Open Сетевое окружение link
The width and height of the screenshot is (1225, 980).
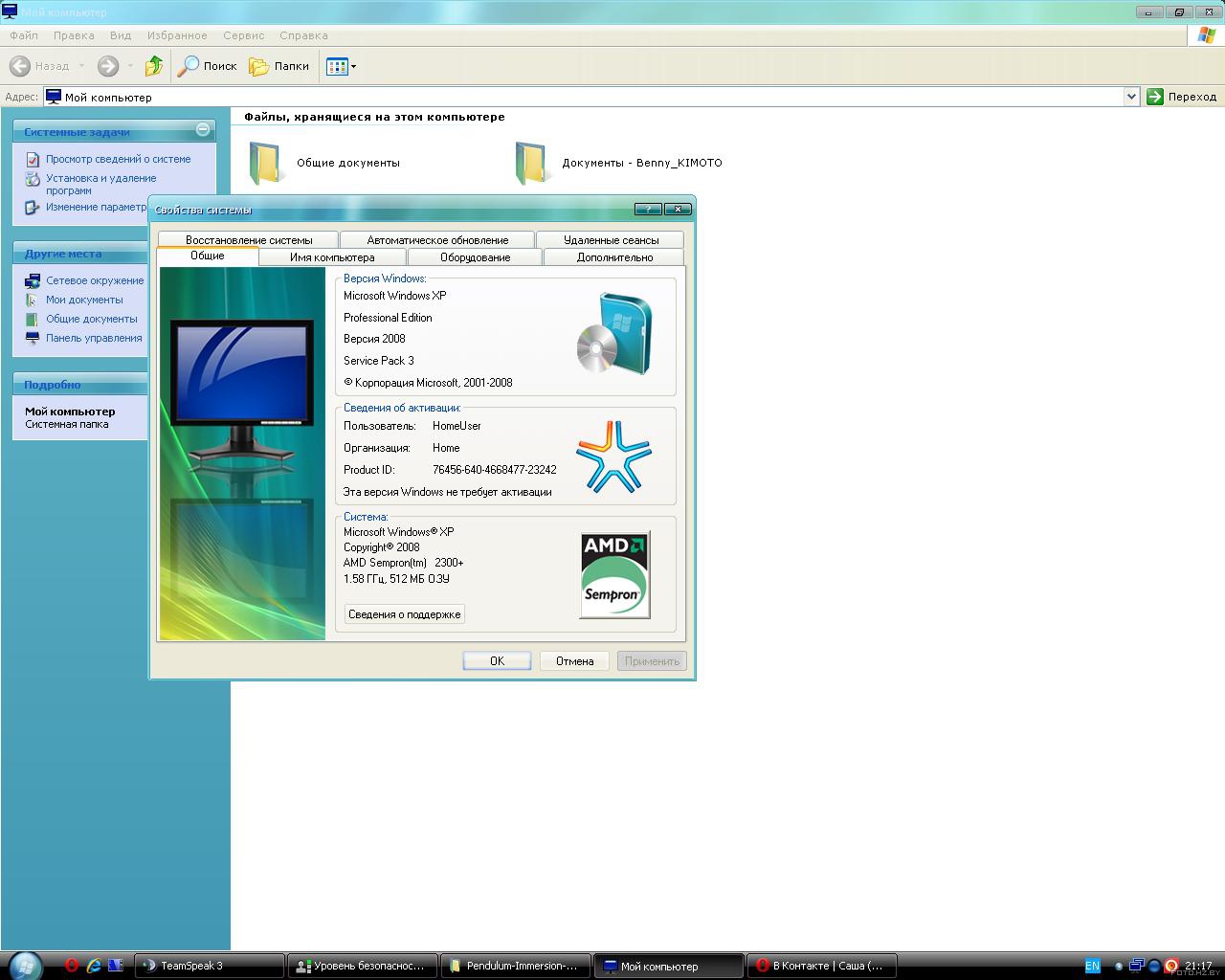pyautogui.click(x=95, y=280)
